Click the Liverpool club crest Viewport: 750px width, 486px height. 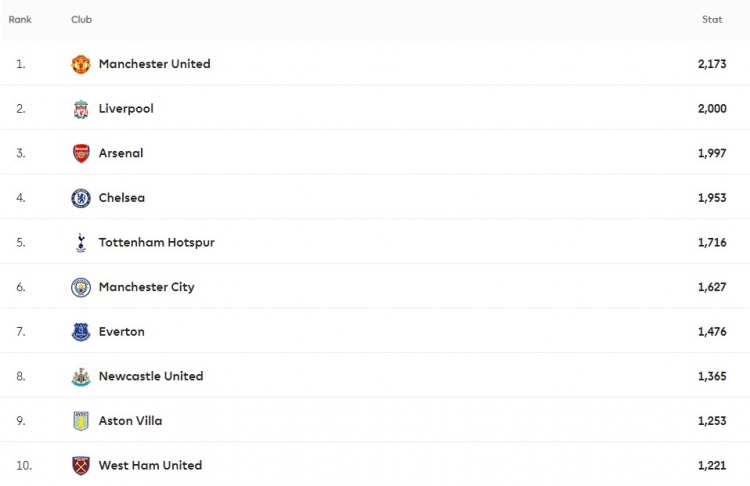click(x=81, y=109)
